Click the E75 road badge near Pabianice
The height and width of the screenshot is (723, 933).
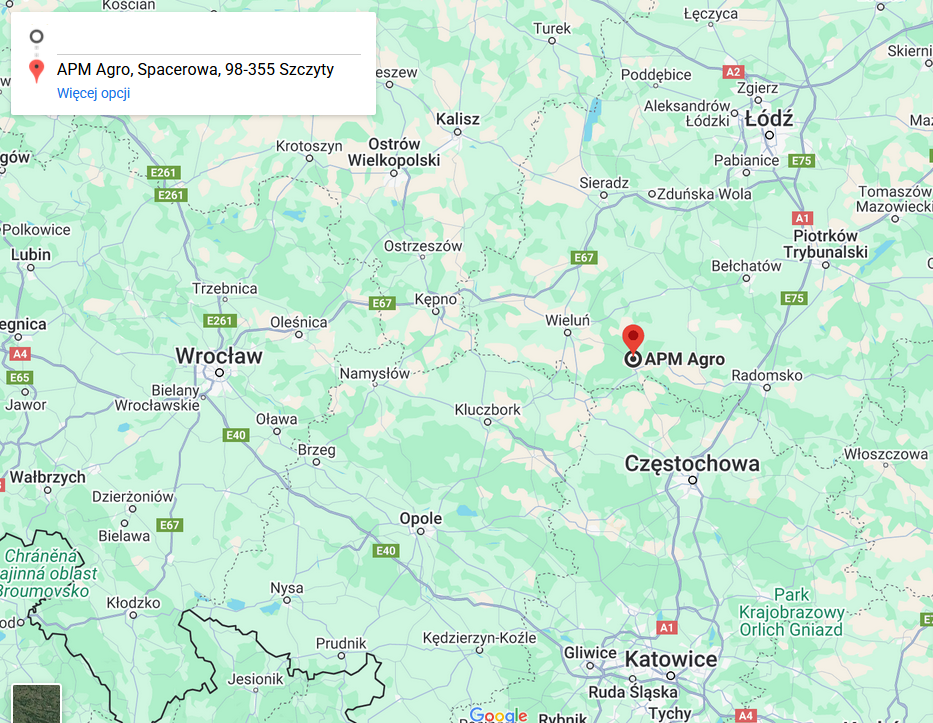(801, 161)
